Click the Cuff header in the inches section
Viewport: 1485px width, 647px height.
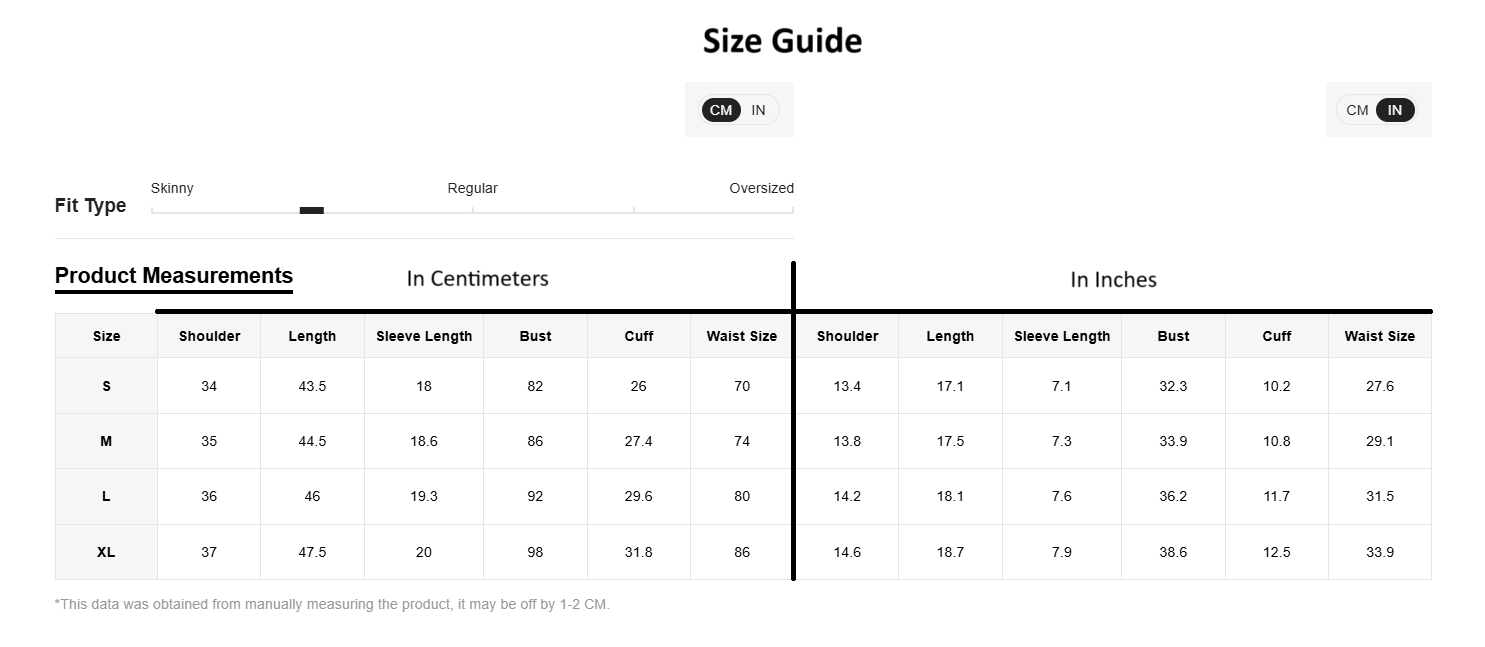tap(1276, 336)
